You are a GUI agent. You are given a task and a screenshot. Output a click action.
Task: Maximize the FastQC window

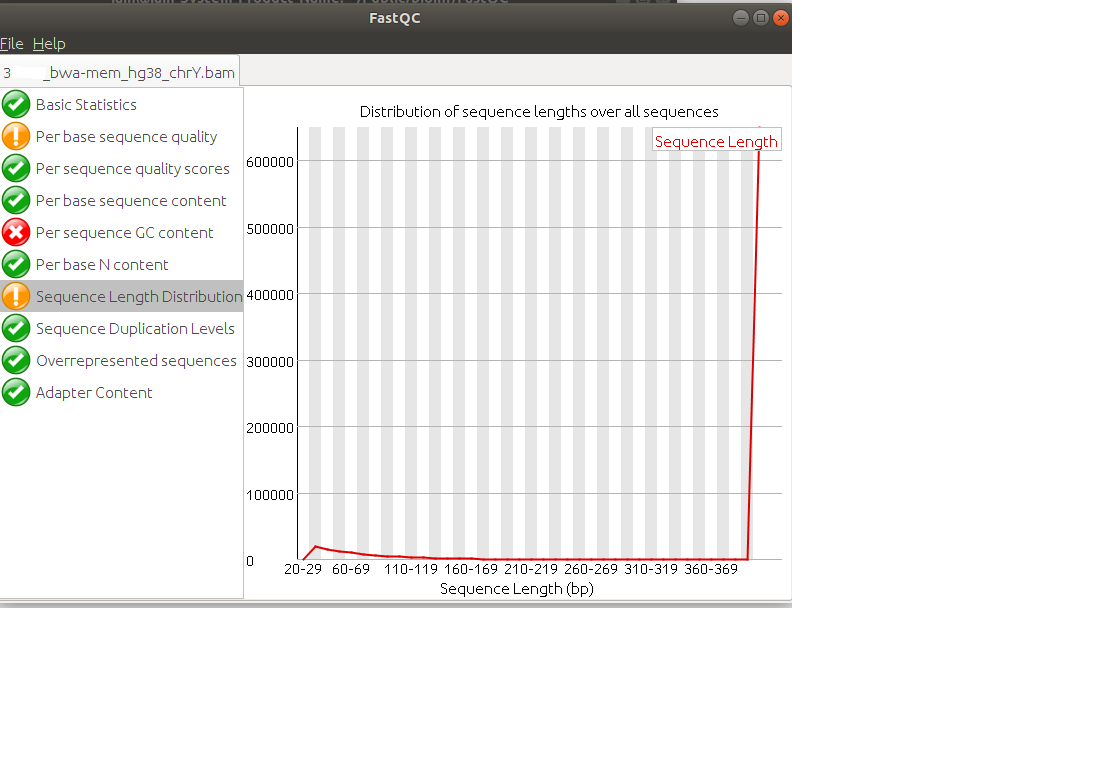tap(760, 18)
